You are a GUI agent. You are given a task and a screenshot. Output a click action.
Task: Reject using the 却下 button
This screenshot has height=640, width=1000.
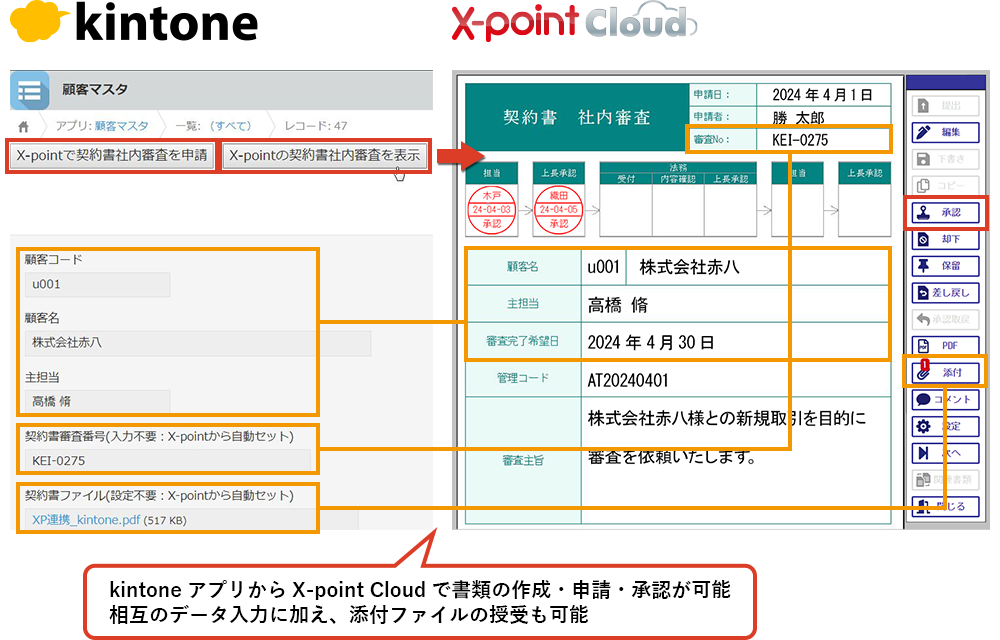point(945,239)
